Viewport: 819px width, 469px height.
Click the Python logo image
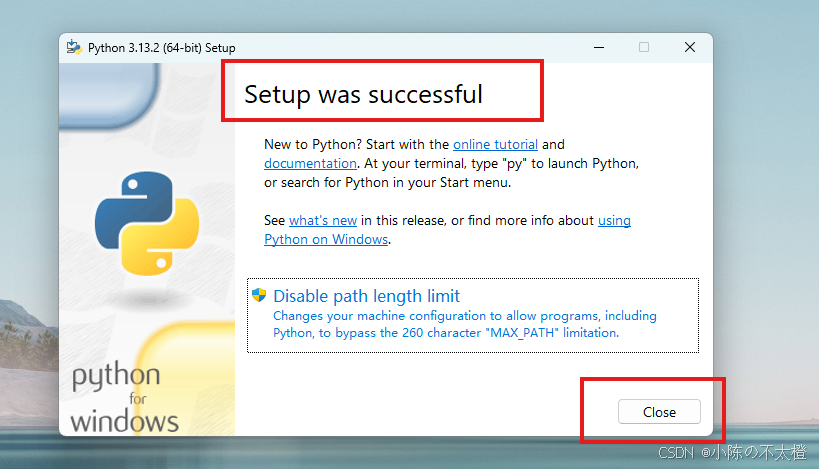click(147, 224)
